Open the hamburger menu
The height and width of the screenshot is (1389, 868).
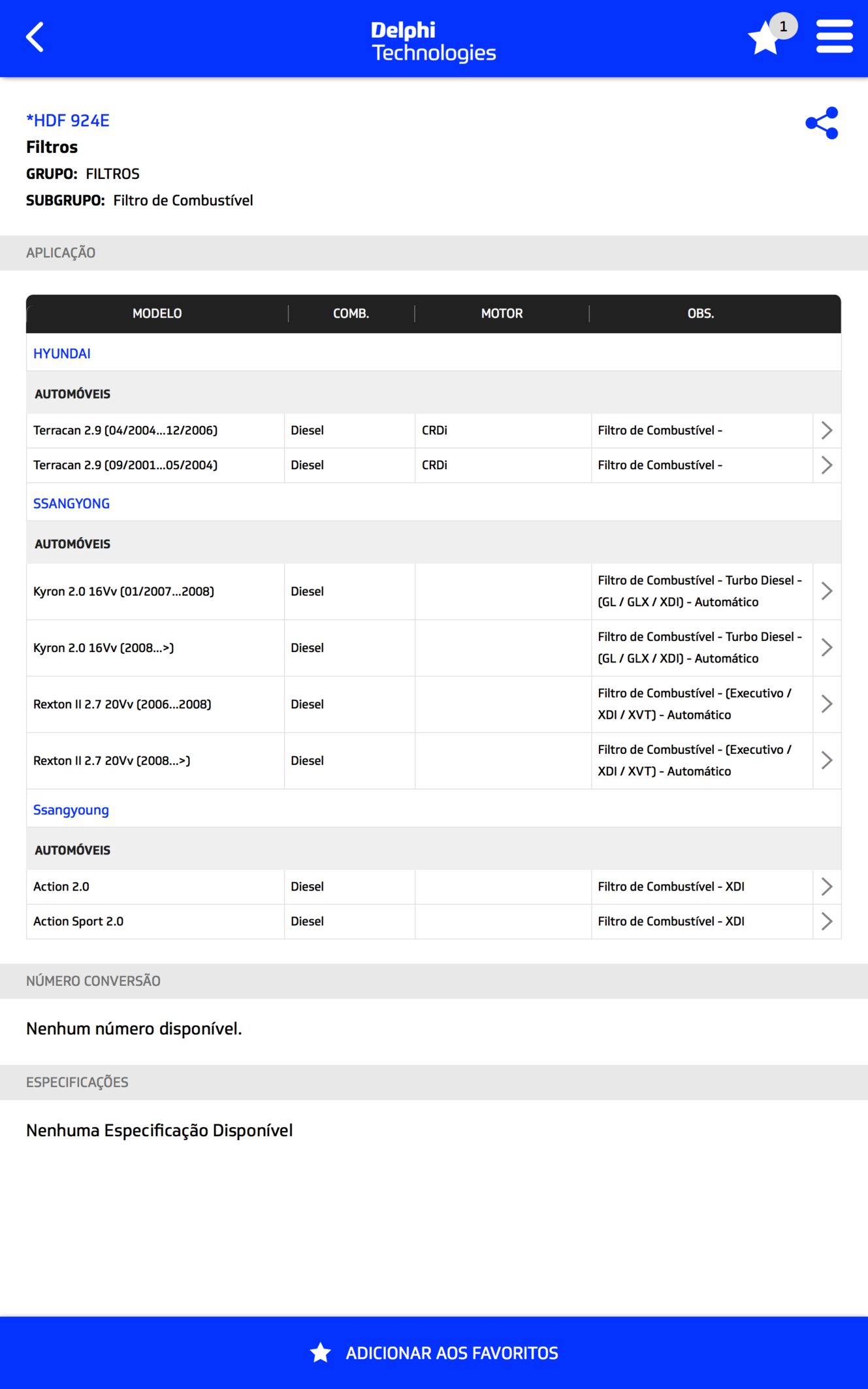[x=834, y=37]
